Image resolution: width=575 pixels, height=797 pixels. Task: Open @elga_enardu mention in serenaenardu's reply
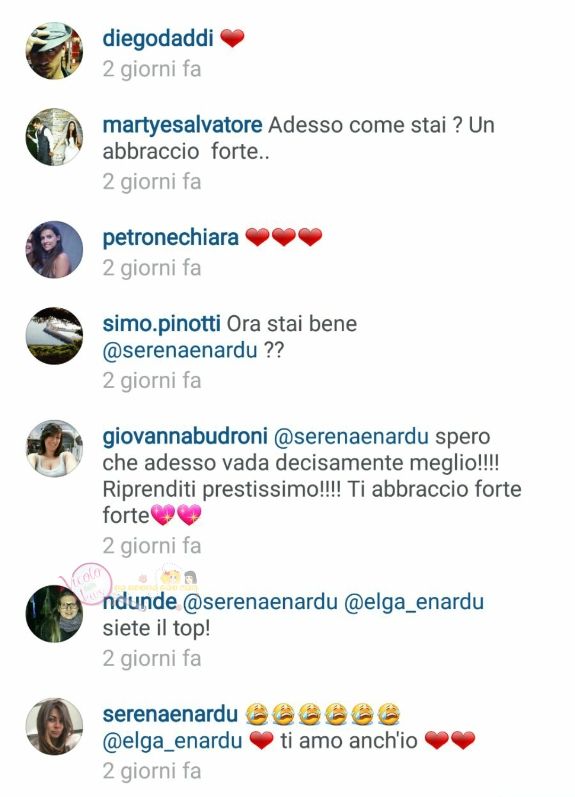(x=172, y=741)
